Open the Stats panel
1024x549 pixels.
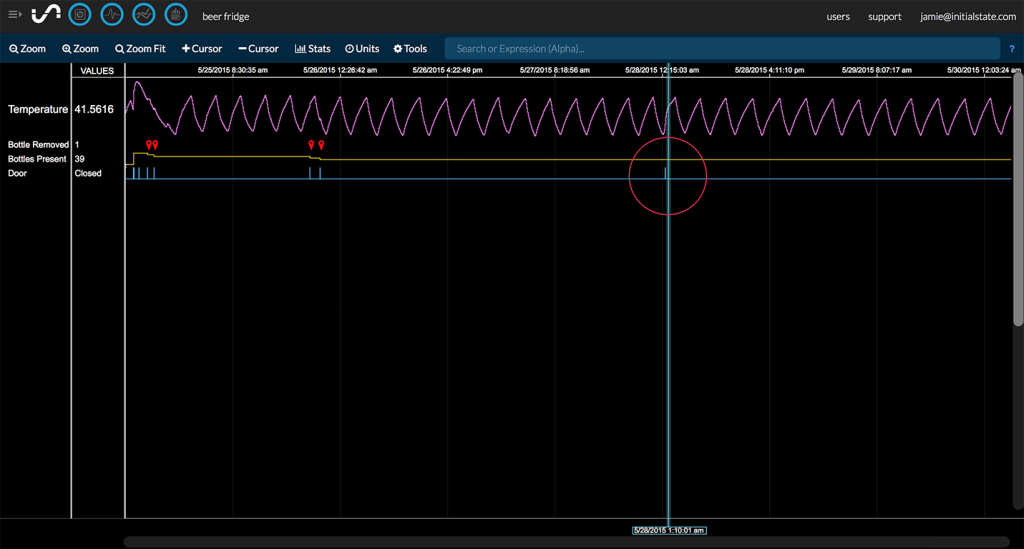pos(312,49)
